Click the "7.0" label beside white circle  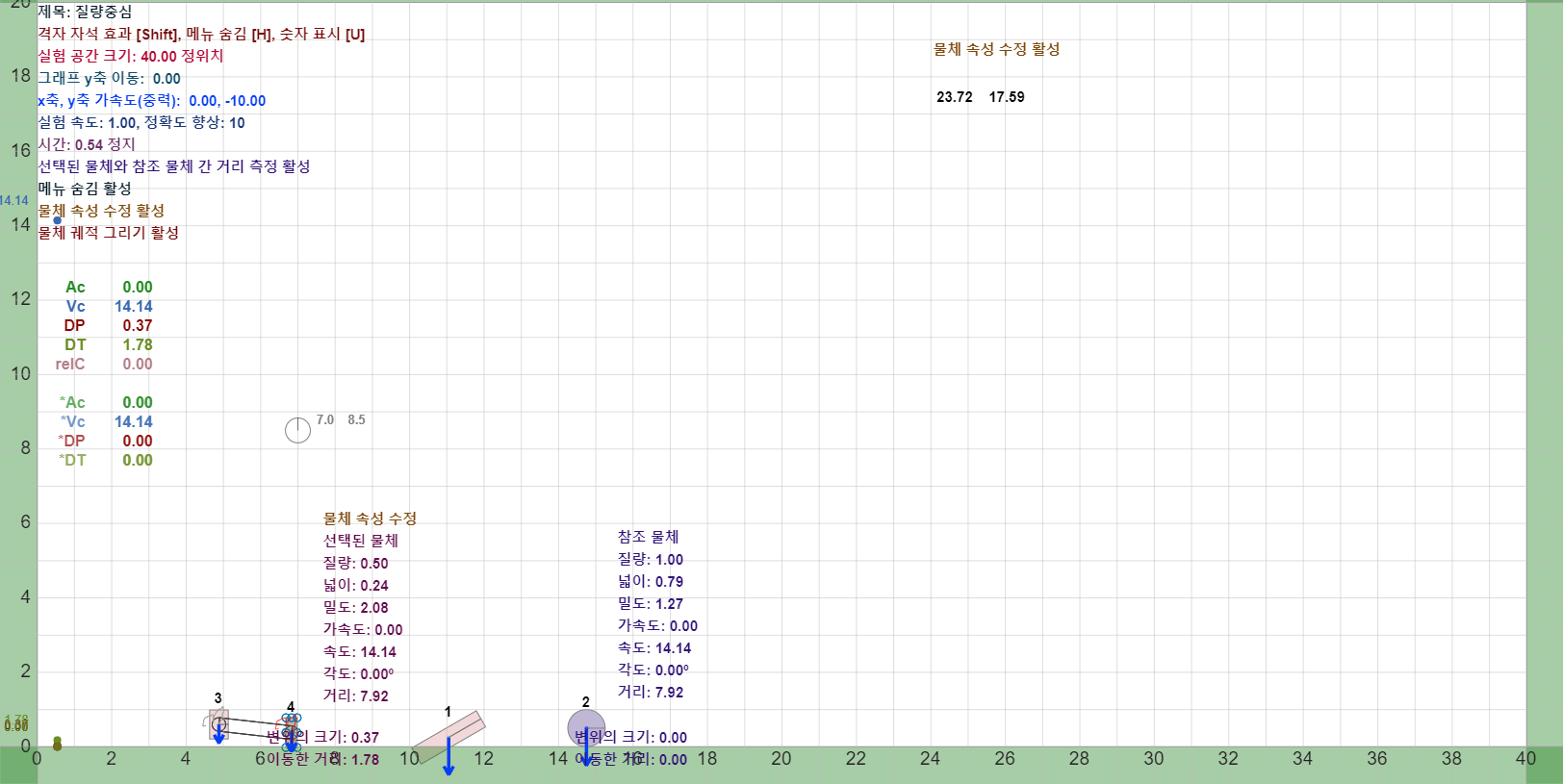pyautogui.click(x=325, y=419)
